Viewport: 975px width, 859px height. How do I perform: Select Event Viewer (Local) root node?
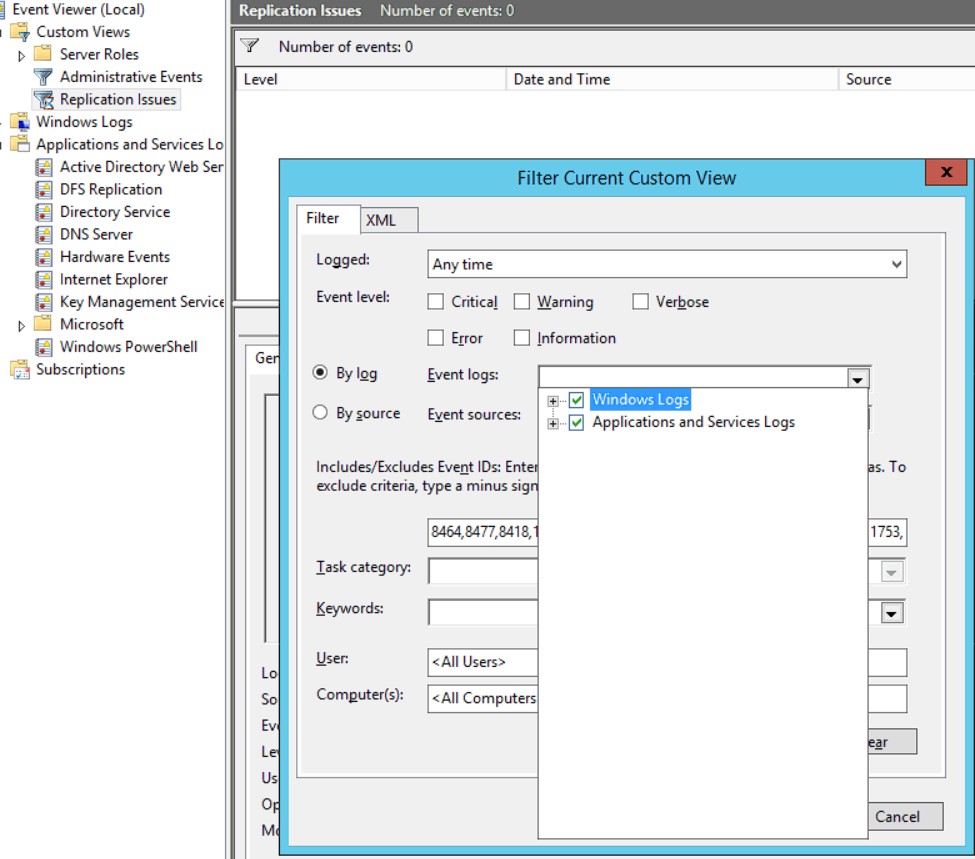coord(78,9)
